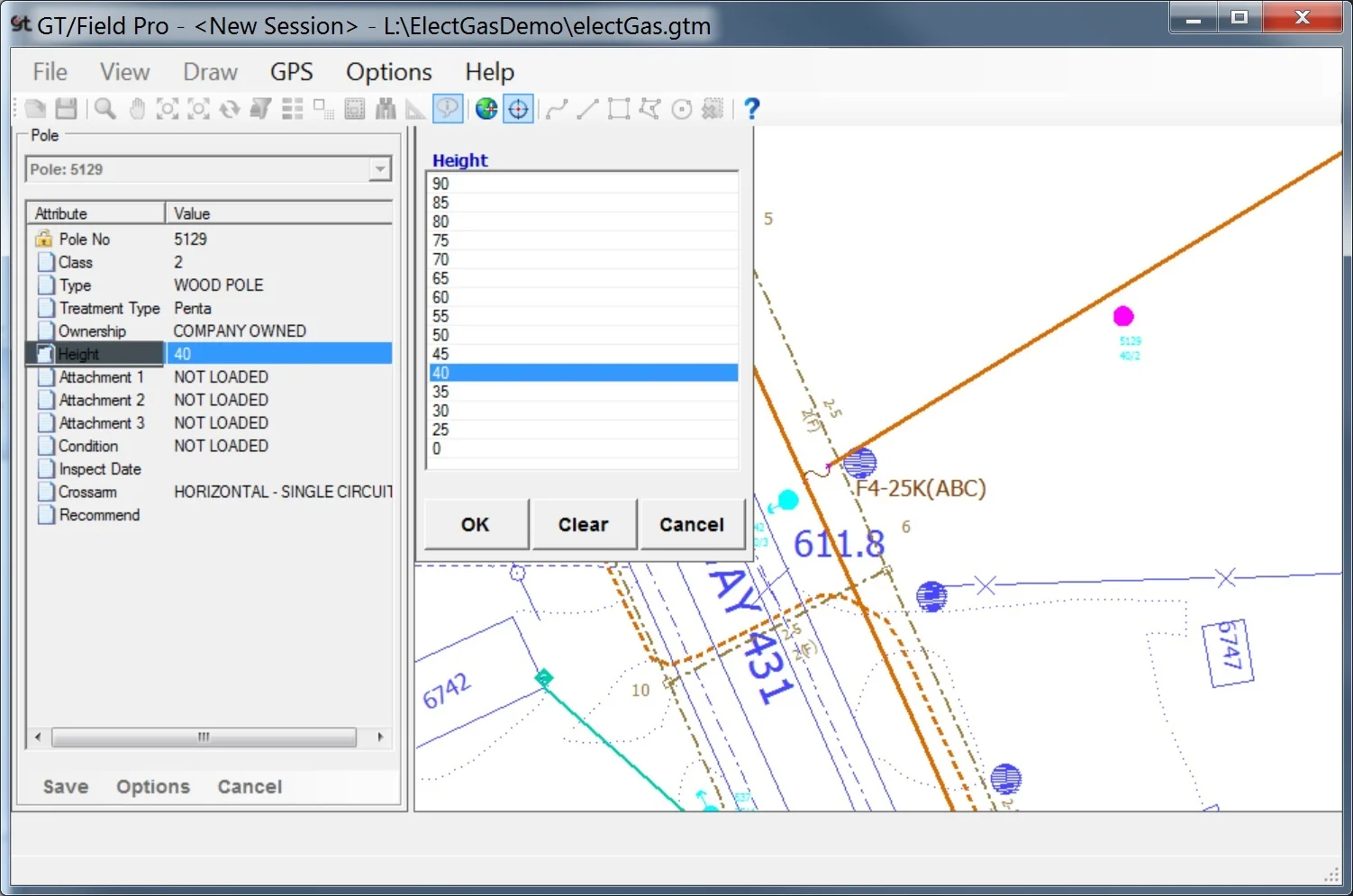Select the polygon draw tool

point(649,109)
